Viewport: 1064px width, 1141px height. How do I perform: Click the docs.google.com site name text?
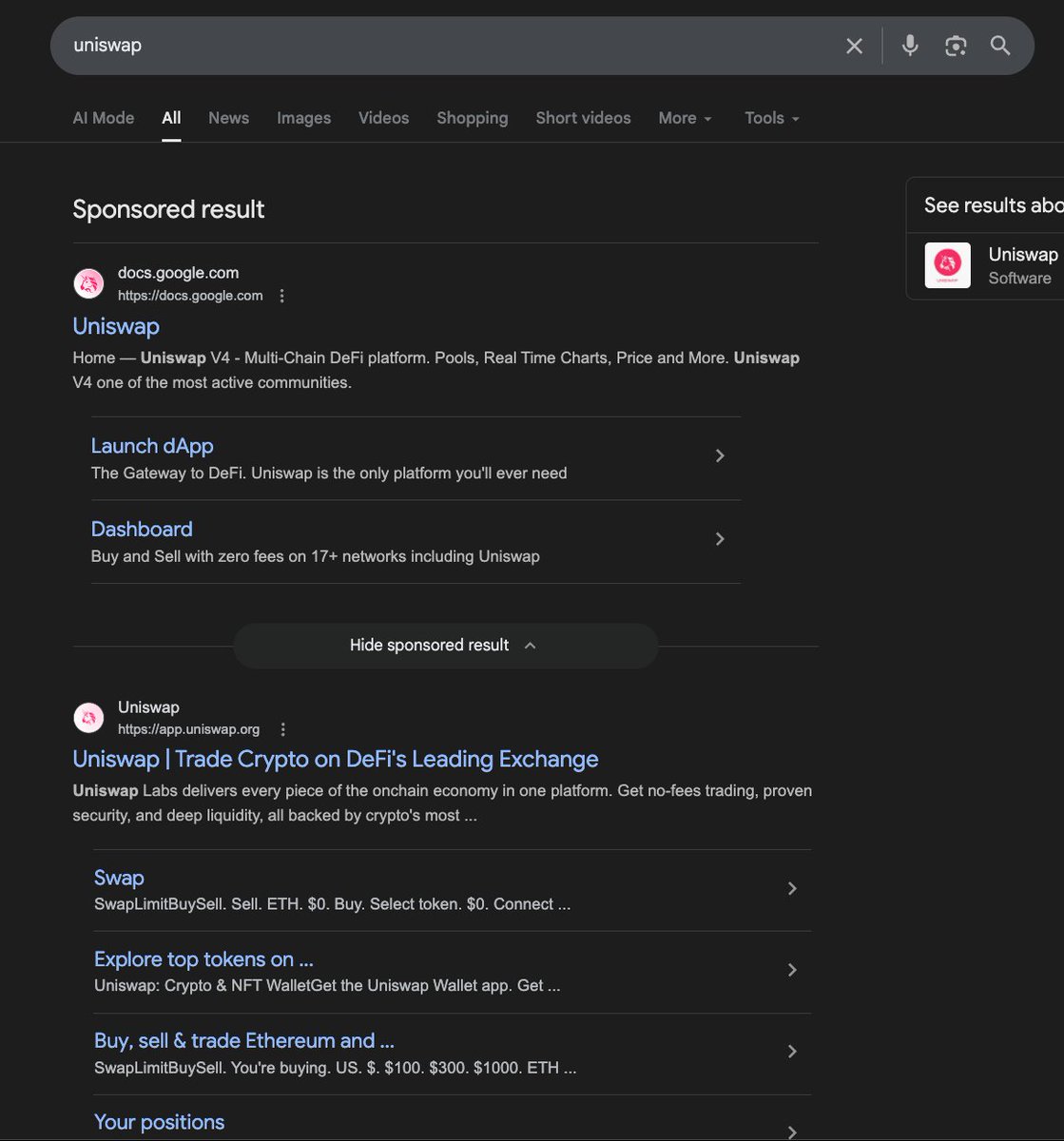click(178, 273)
